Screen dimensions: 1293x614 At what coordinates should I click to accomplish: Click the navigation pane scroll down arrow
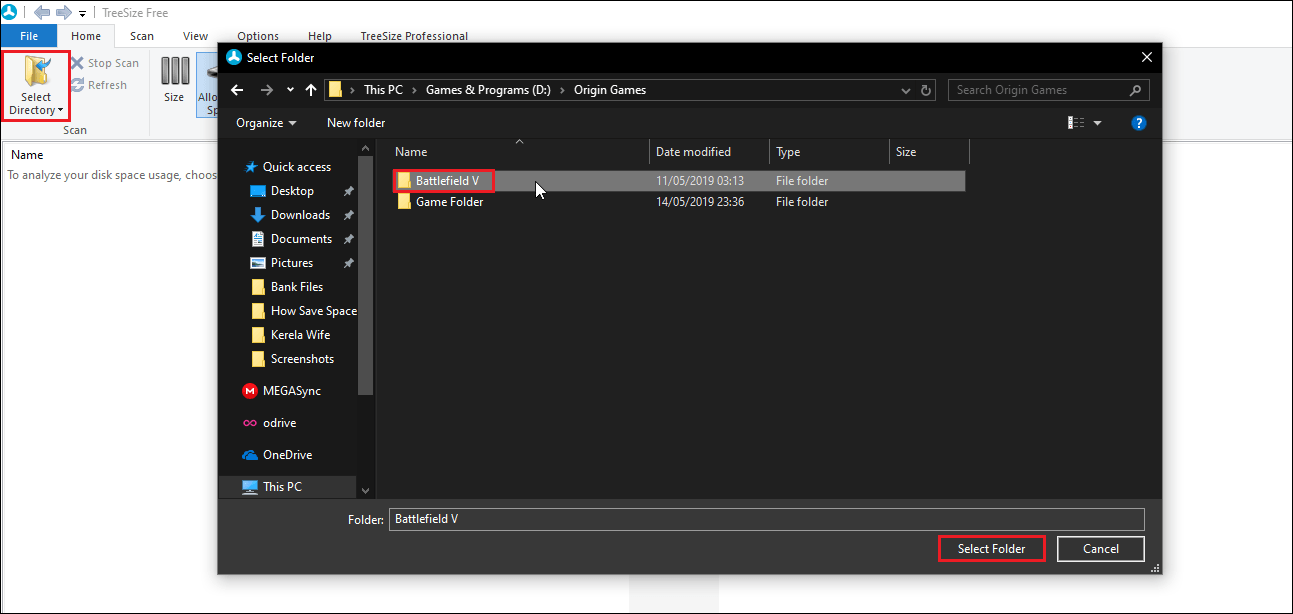[x=365, y=490]
